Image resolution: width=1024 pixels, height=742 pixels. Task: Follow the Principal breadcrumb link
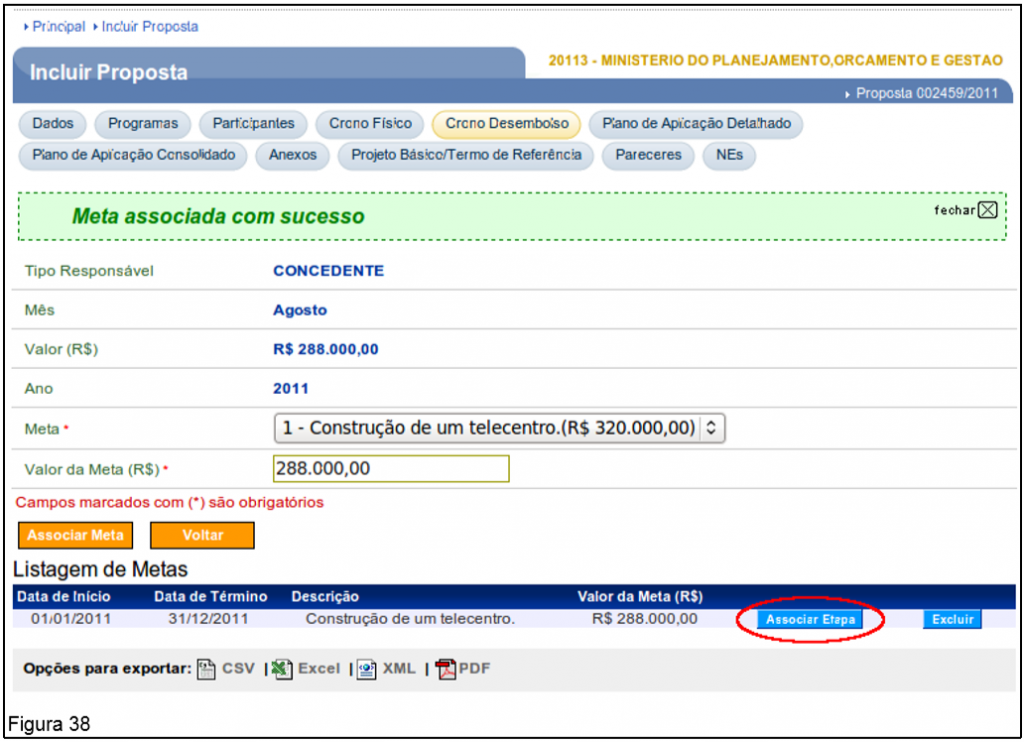click(x=58, y=27)
